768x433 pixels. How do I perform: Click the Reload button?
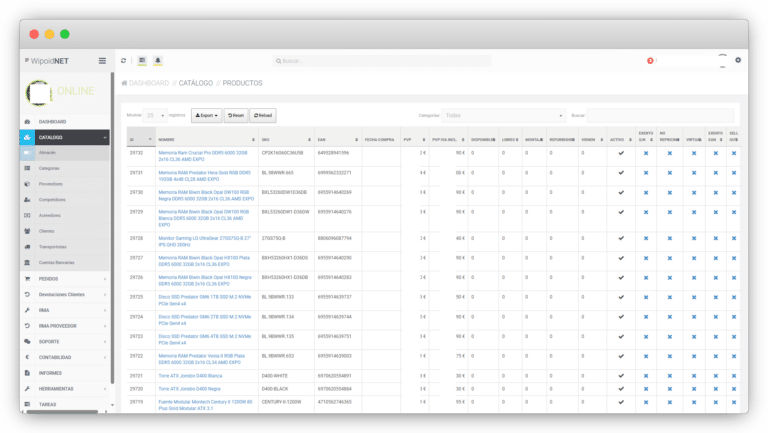click(263, 116)
